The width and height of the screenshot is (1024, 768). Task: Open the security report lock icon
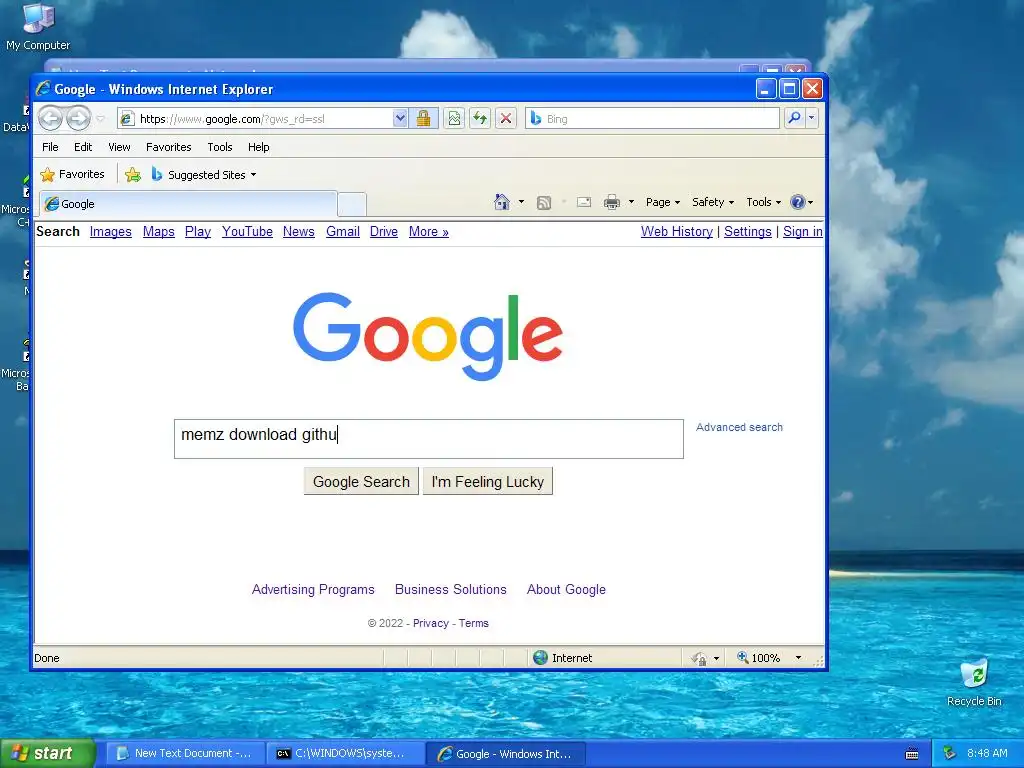coord(423,118)
